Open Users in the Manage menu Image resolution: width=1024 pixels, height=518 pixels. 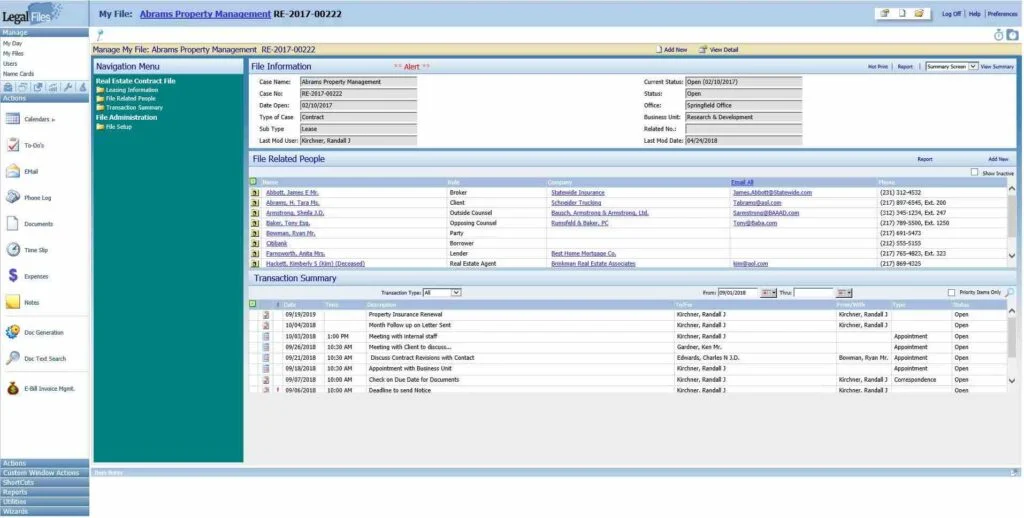coord(10,63)
